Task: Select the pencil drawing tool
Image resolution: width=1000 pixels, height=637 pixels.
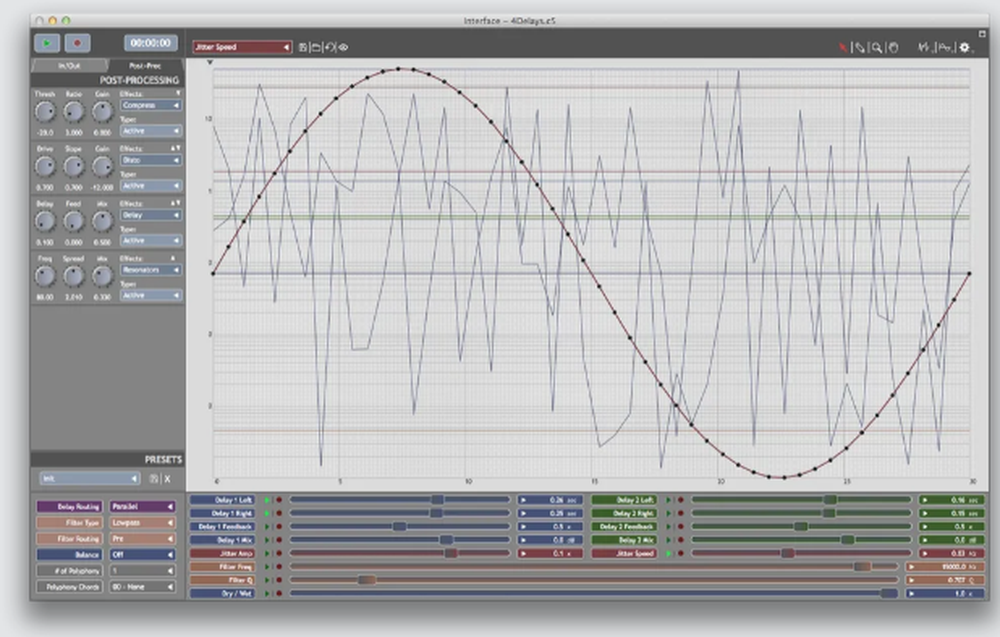Action: [860, 47]
